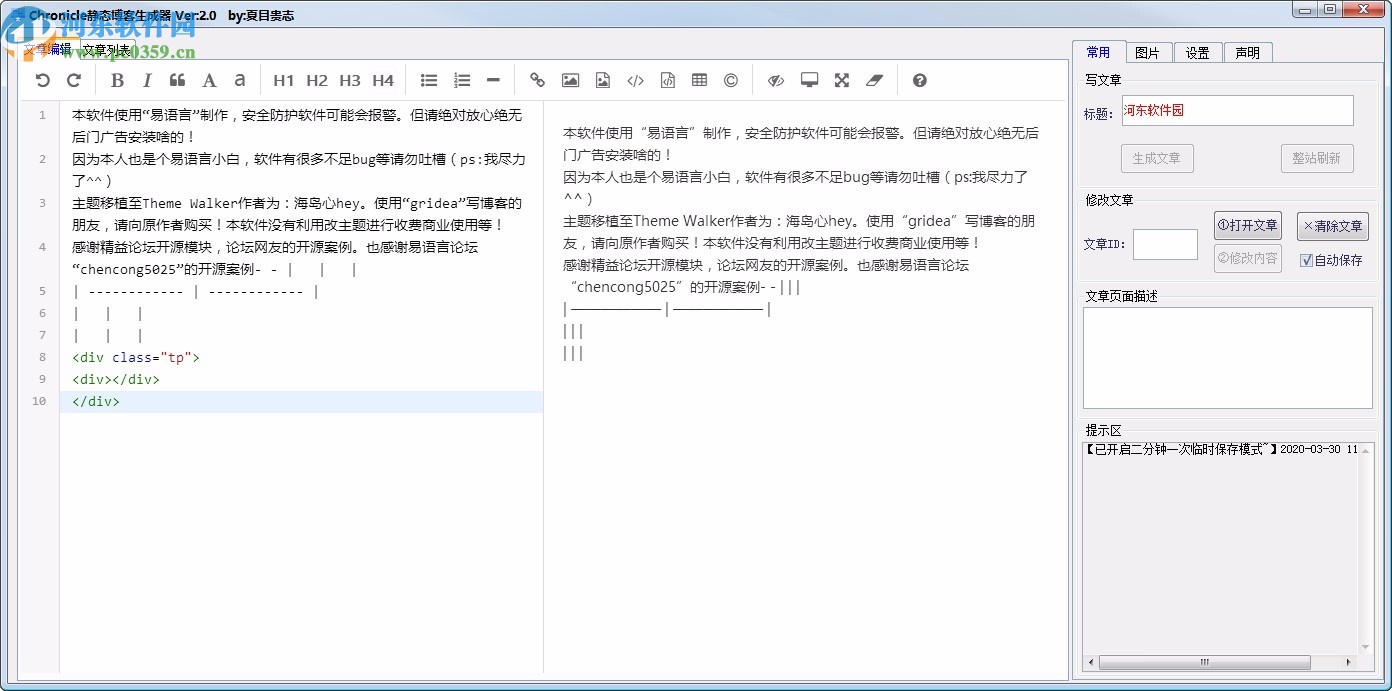
Task: Insert a block quote
Action: pos(178,80)
